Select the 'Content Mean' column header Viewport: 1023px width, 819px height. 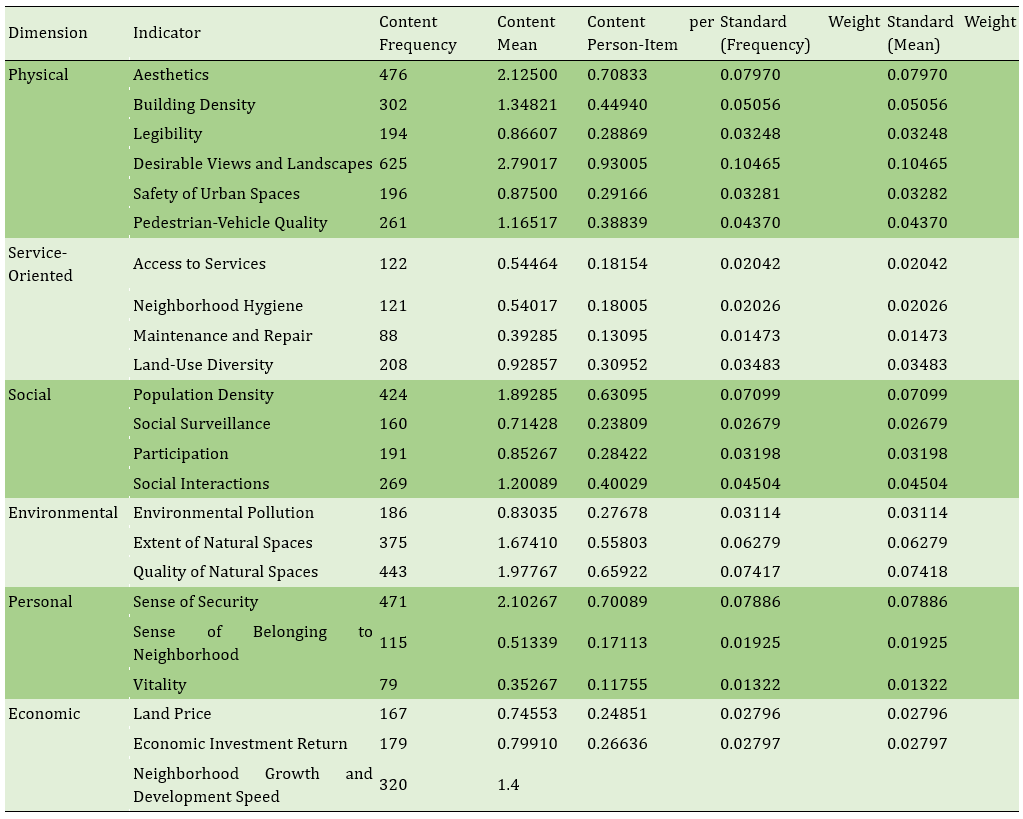(x=526, y=33)
